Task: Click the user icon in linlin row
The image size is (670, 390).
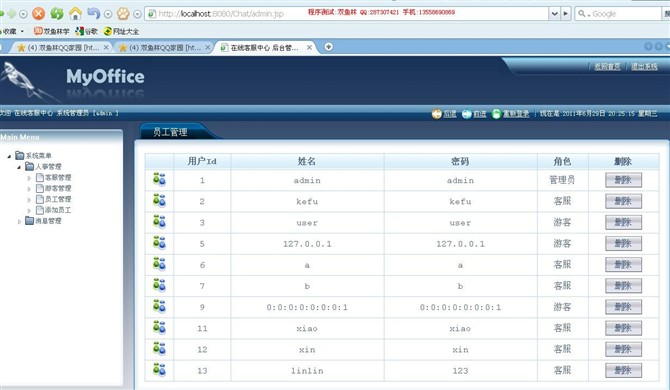Action: coord(159,369)
